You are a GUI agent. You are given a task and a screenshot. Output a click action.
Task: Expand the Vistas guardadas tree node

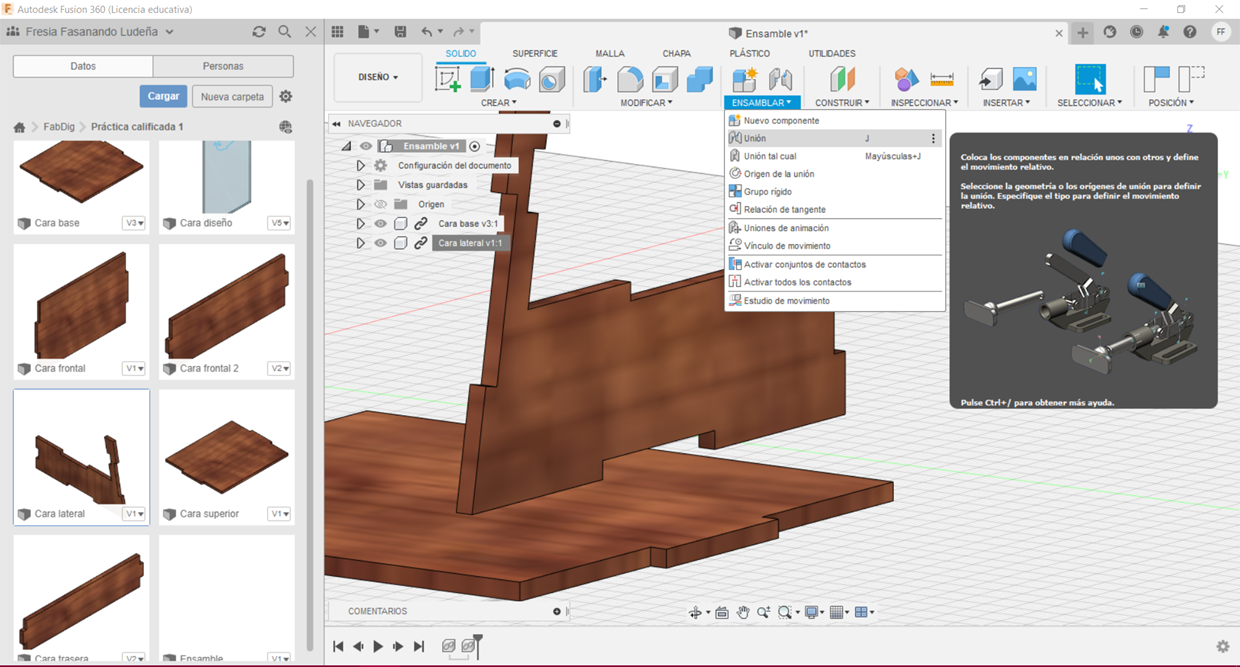(360, 185)
